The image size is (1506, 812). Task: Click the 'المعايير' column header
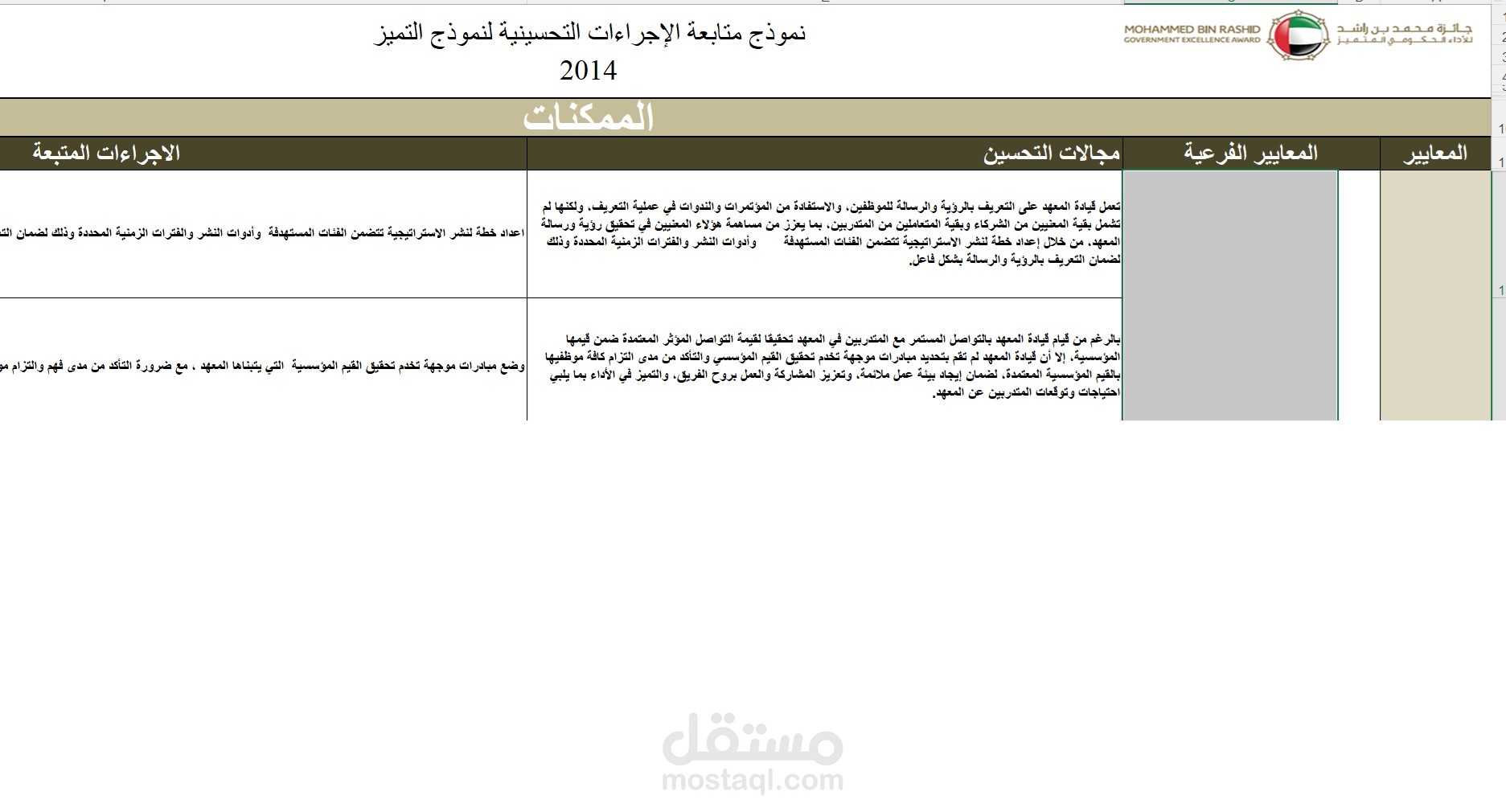tap(1435, 153)
